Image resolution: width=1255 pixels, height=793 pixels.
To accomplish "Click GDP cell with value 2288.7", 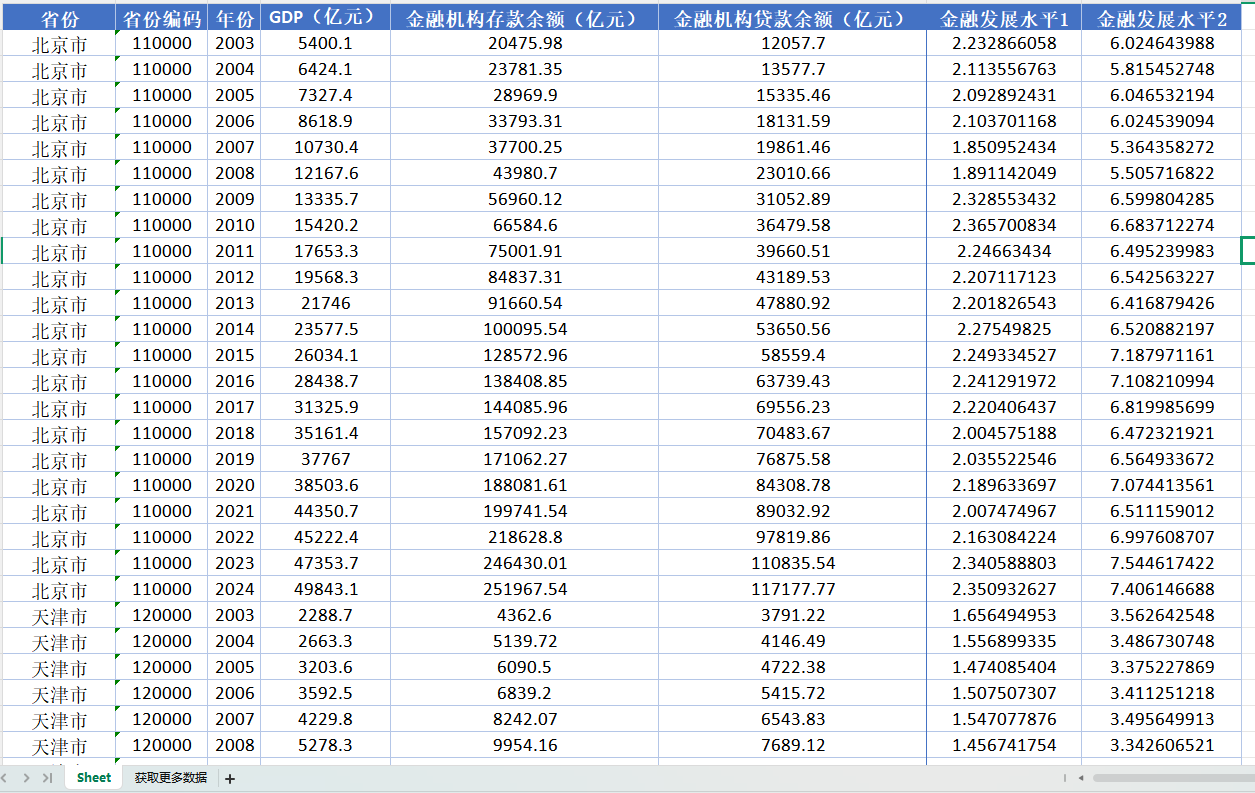I will (x=325, y=616).
